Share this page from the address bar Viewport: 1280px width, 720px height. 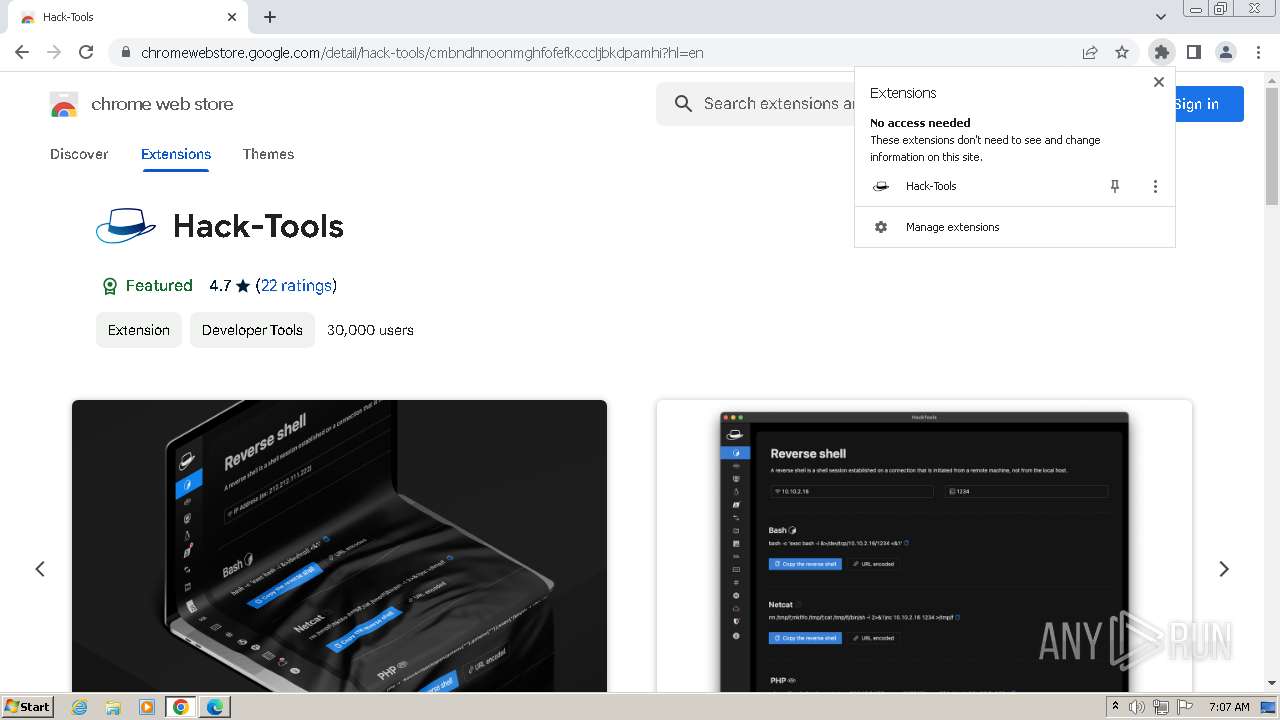click(x=1090, y=52)
